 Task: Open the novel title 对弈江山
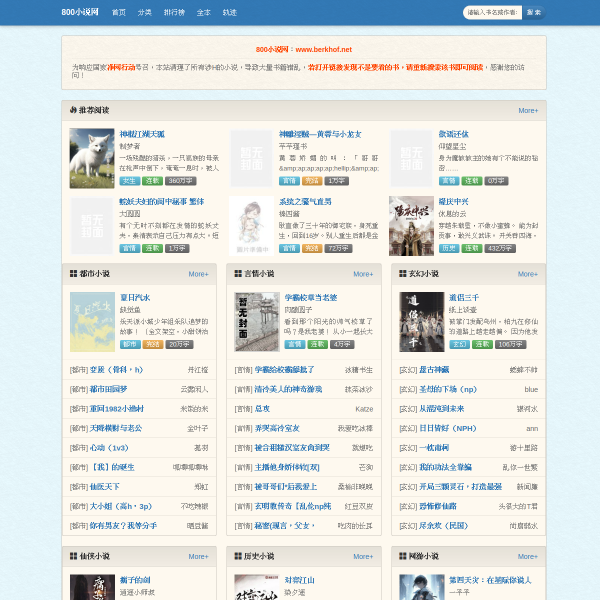pyautogui.click(x=300, y=580)
